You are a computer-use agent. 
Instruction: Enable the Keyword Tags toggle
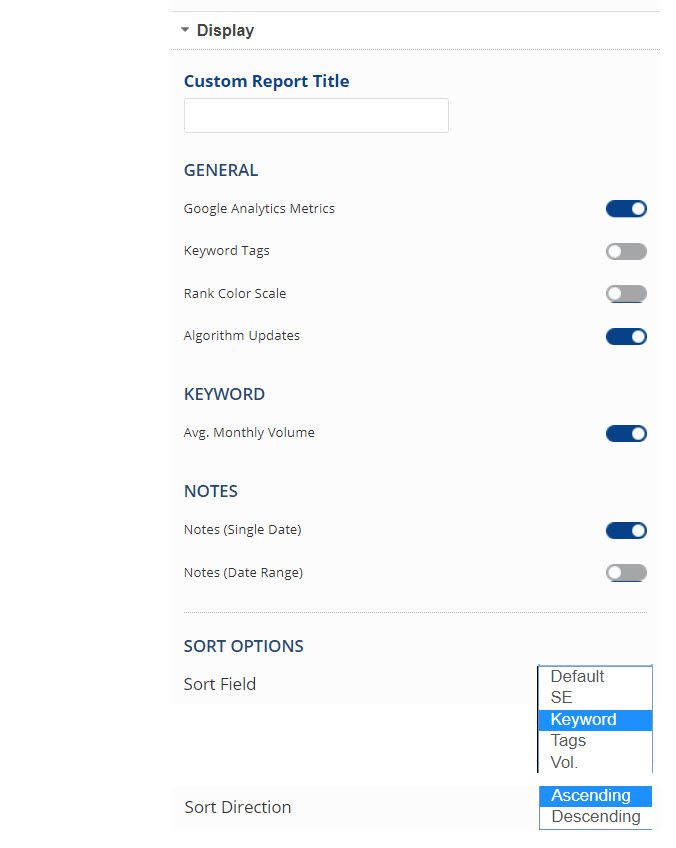pyautogui.click(x=626, y=251)
